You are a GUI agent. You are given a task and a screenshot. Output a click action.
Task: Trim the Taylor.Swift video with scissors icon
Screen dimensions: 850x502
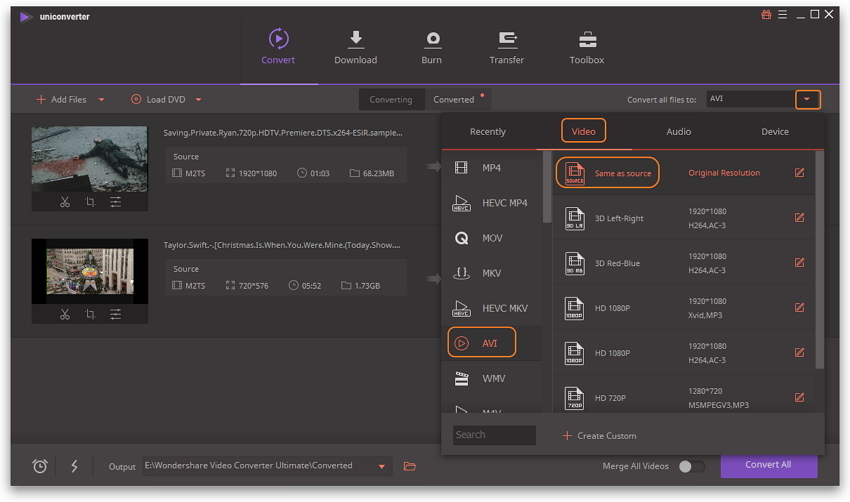point(65,314)
